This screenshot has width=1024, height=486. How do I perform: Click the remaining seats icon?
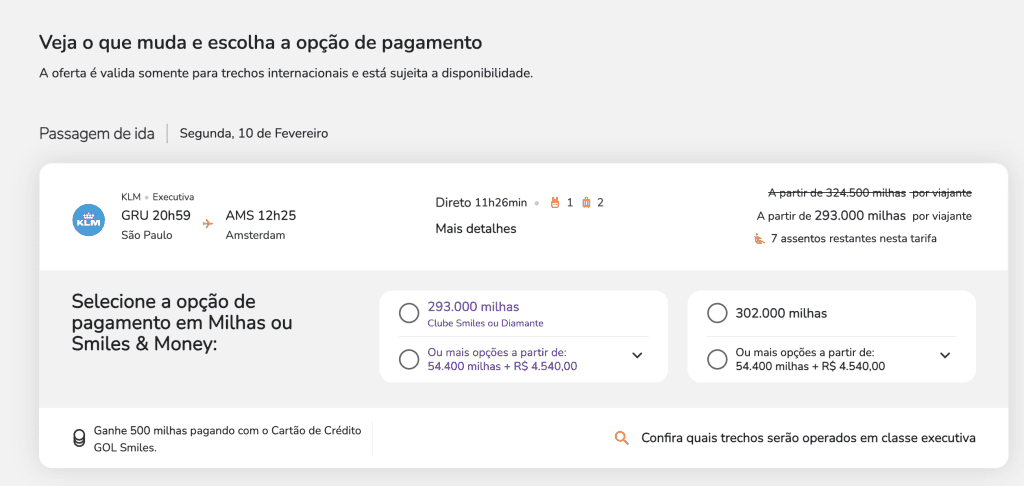point(759,239)
